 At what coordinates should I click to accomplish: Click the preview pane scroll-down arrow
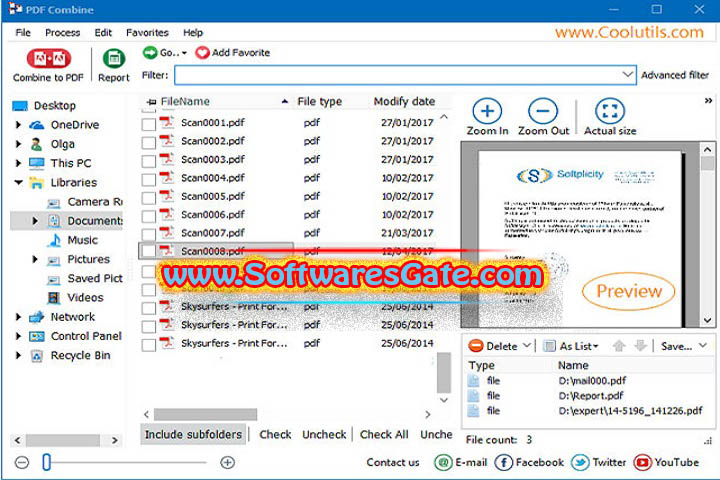[x=708, y=320]
